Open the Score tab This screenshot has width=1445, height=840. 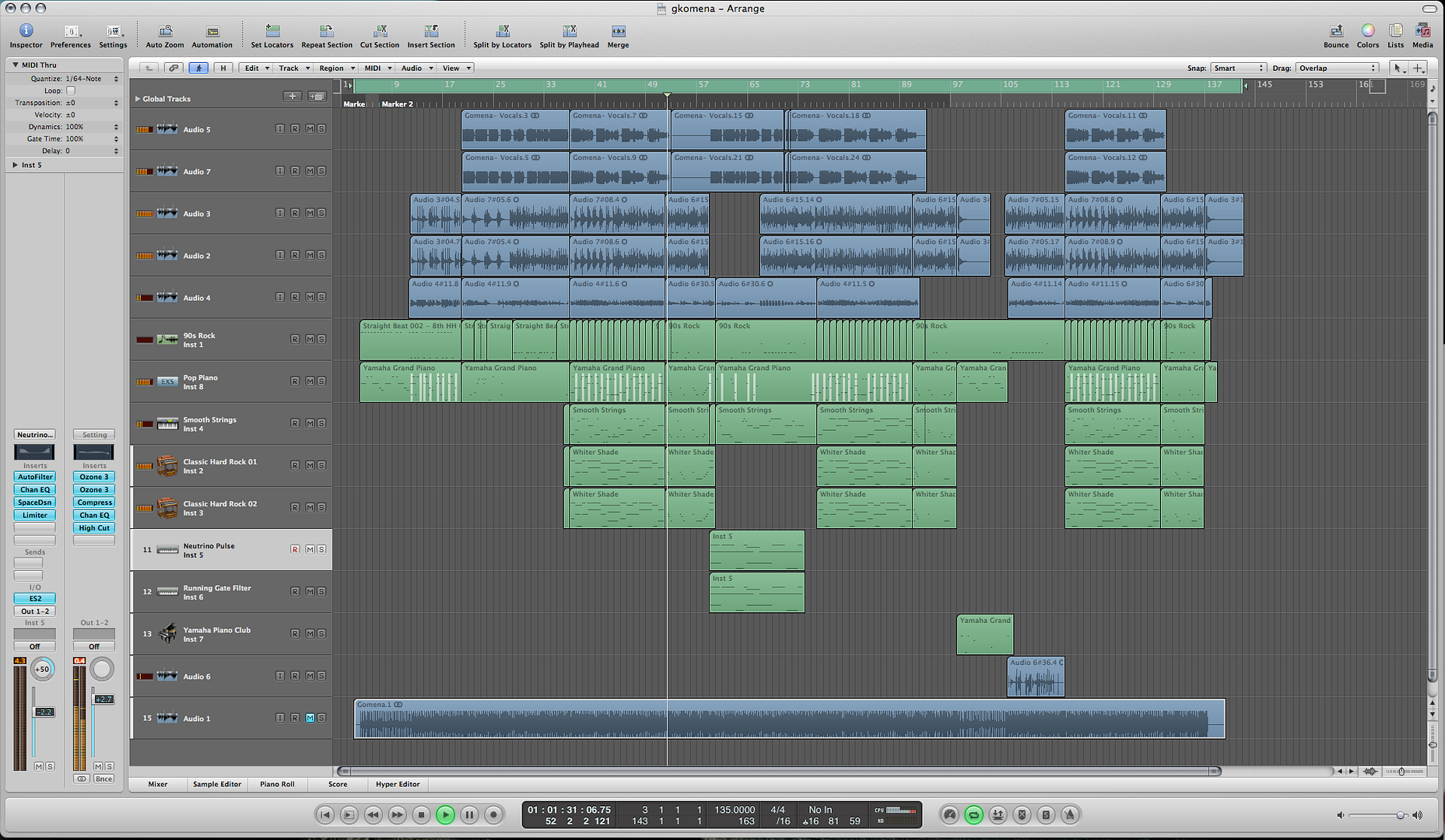point(338,784)
